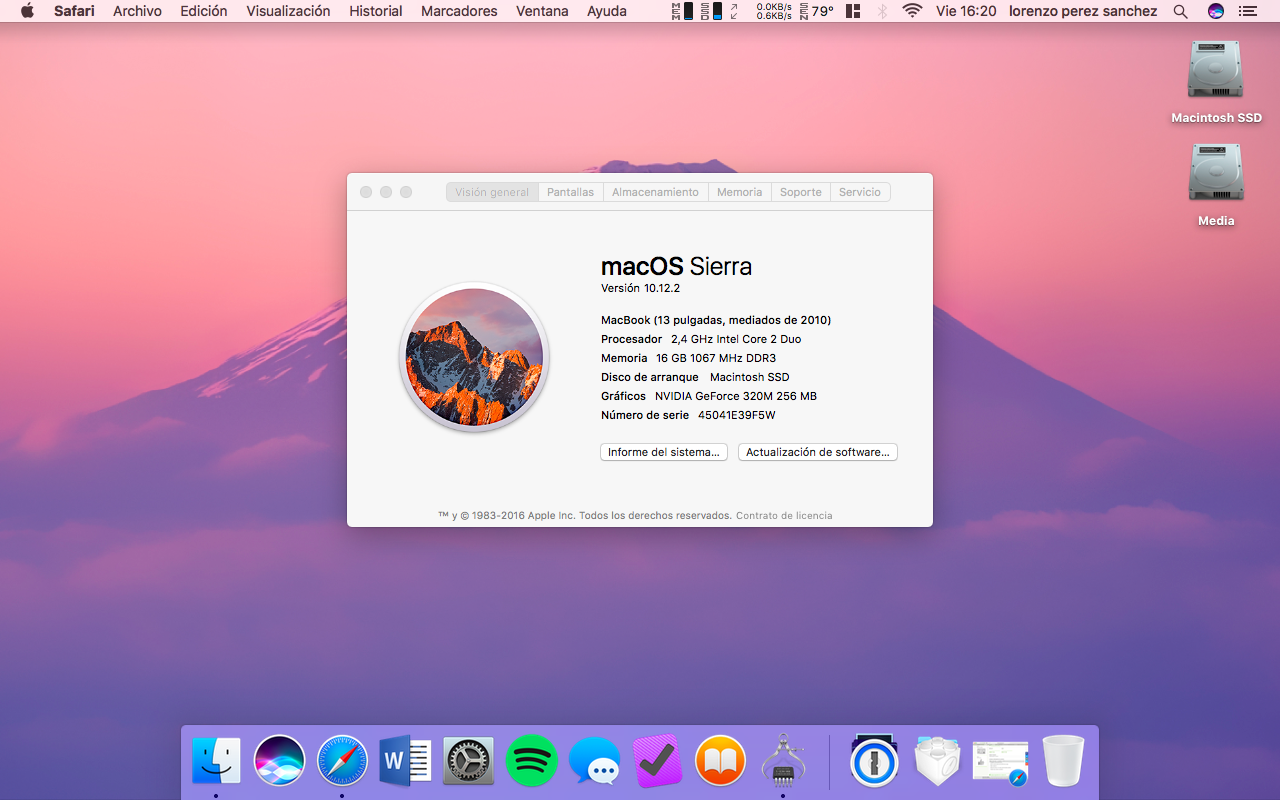The image size is (1280, 800).
Task: Click the Vie 16:20 clock
Action: (966, 11)
